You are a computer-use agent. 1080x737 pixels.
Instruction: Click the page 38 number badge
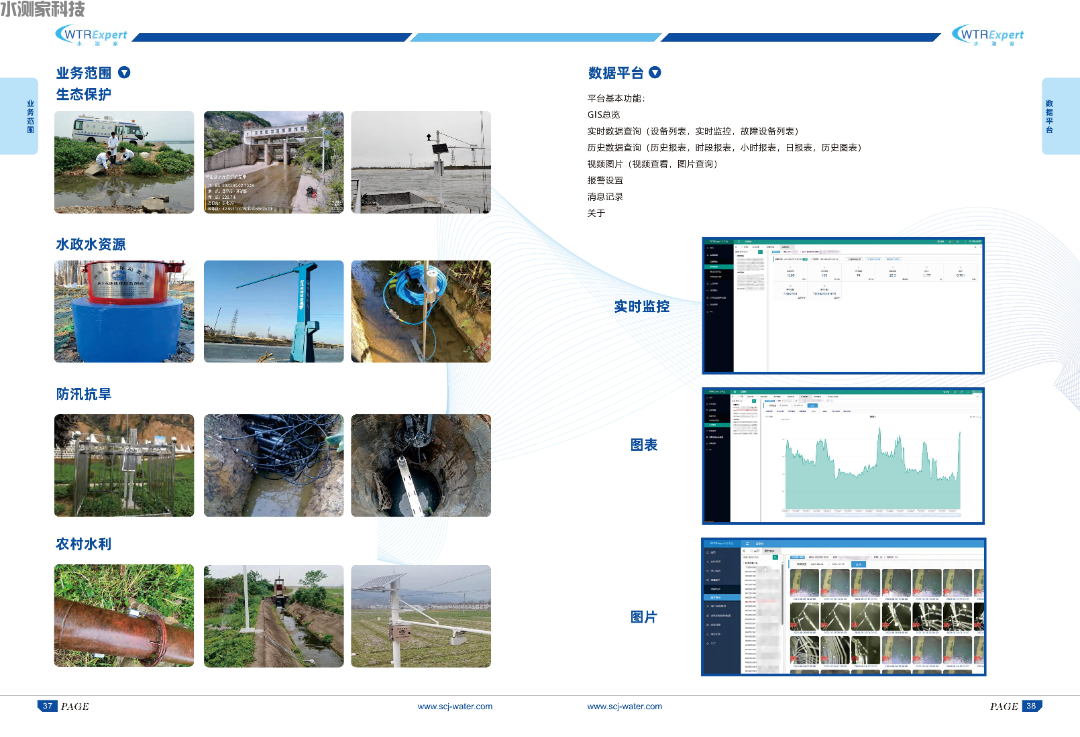pos(1031,706)
